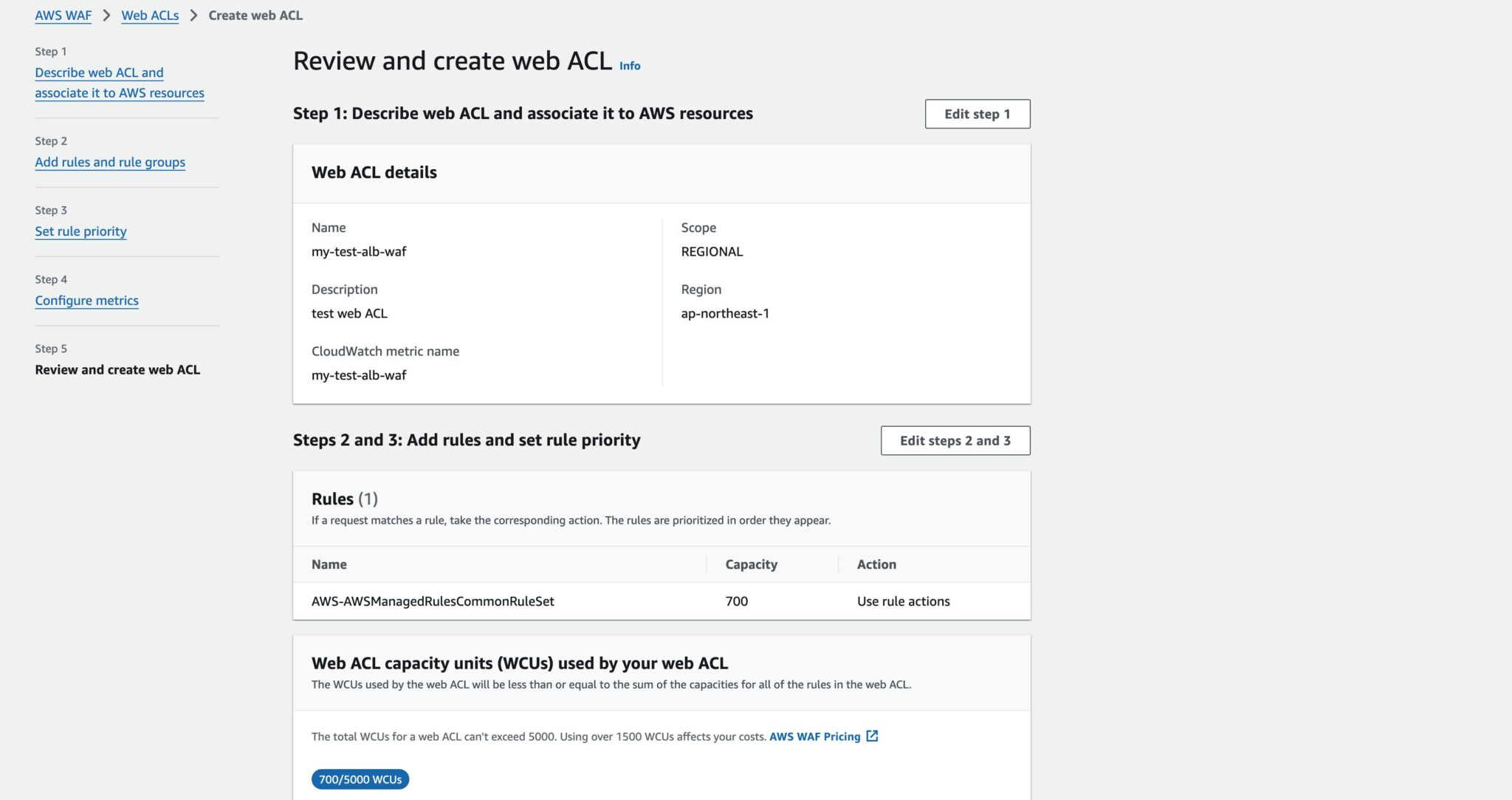Select the Create web ACL breadcrumb item
This screenshot has width=1512, height=800.
point(256,15)
